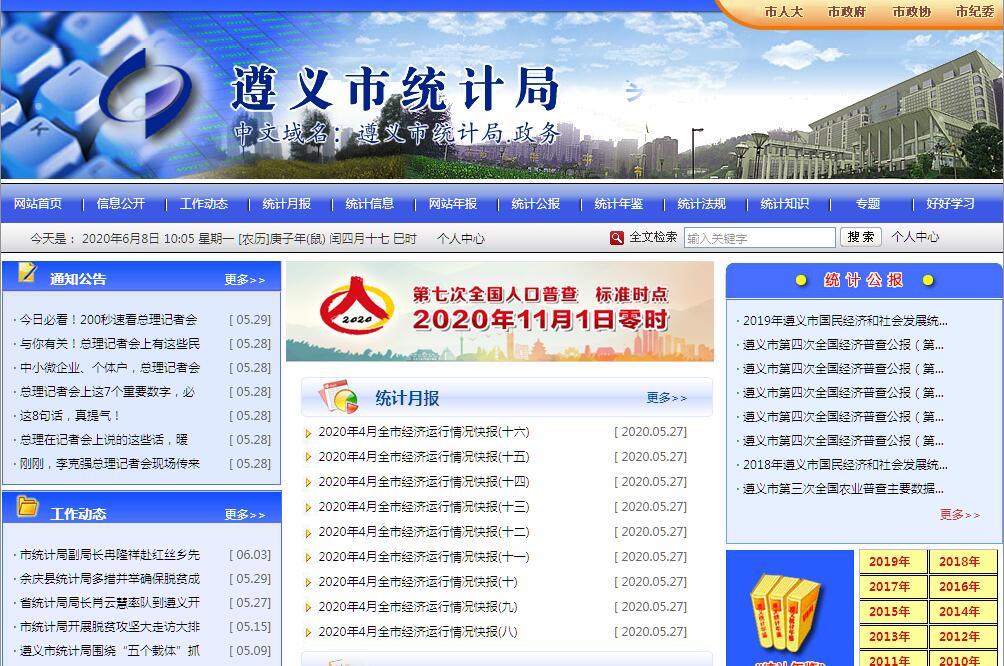Open the 统计年鉴 navigation menu item

pos(619,204)
